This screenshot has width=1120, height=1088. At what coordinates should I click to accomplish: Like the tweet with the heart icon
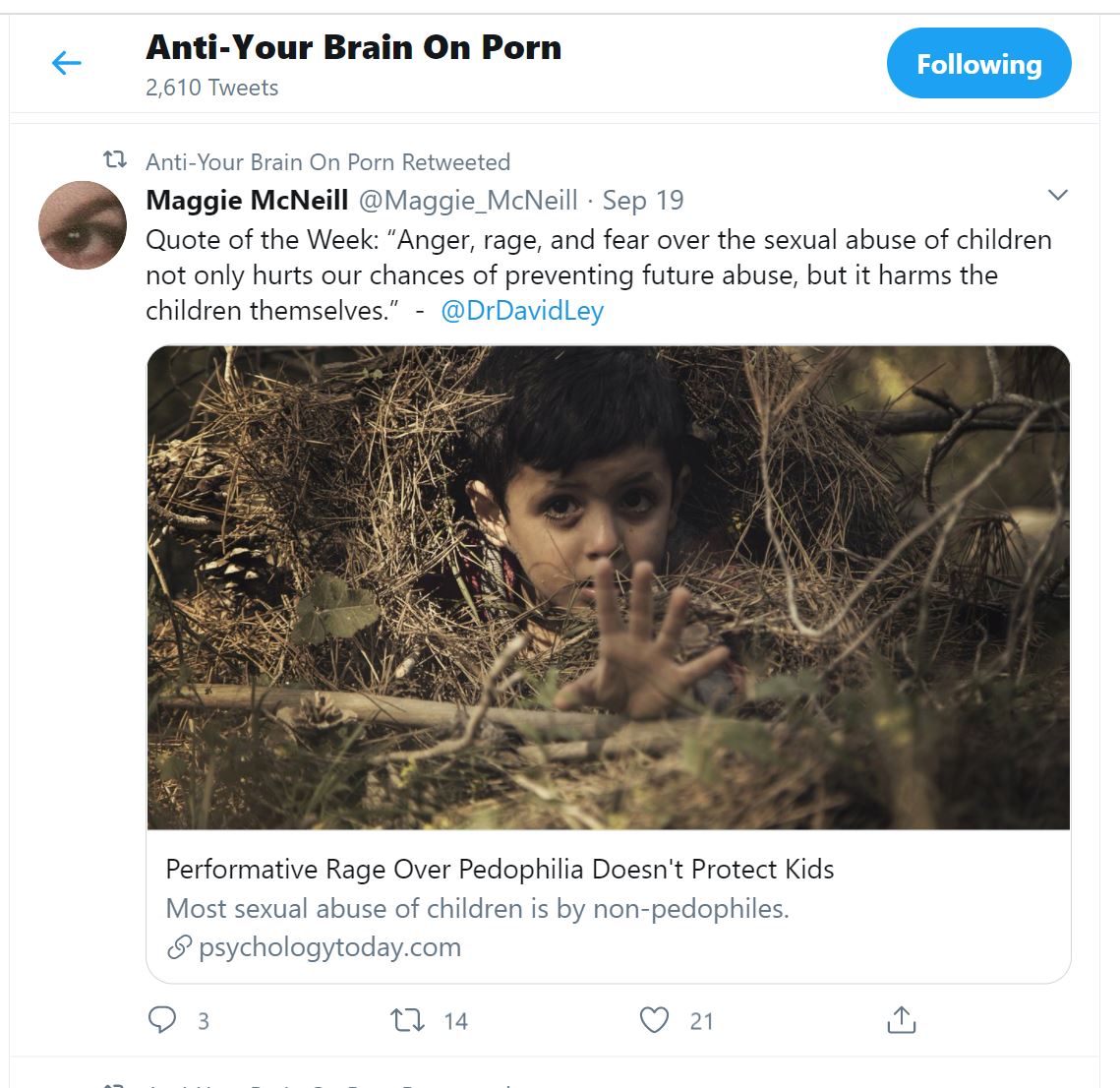click(654, 1020)
